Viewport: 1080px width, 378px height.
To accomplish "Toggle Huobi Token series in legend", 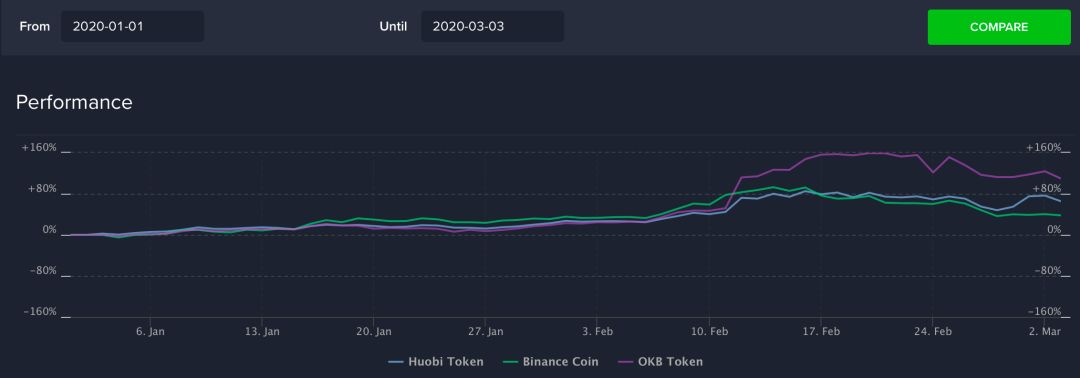I will point(436,361).
